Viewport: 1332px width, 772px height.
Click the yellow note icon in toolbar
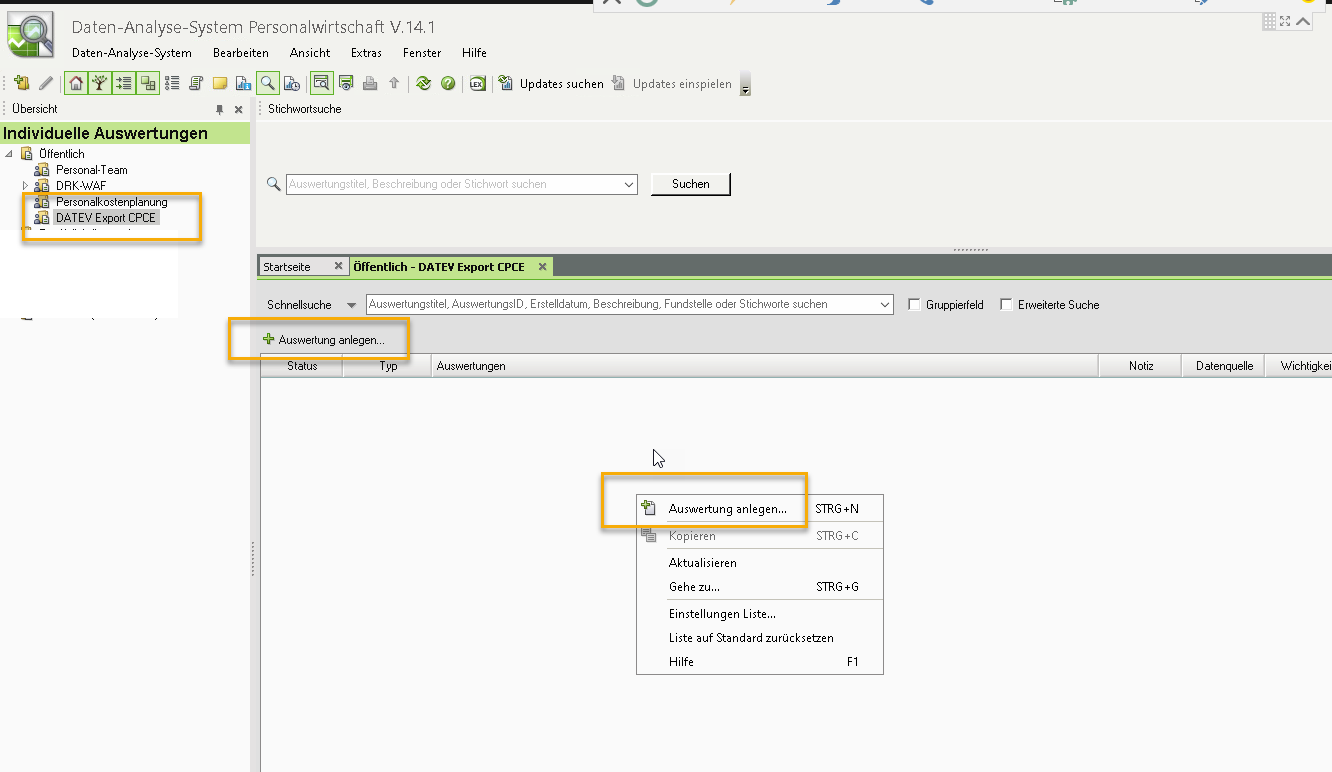click(x=219, y=84)
